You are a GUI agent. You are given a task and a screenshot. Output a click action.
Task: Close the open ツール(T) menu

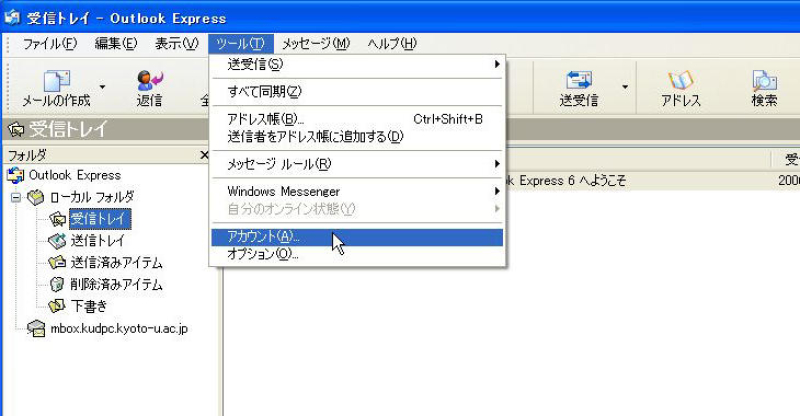pyautogui.click(x=240, y=44)
